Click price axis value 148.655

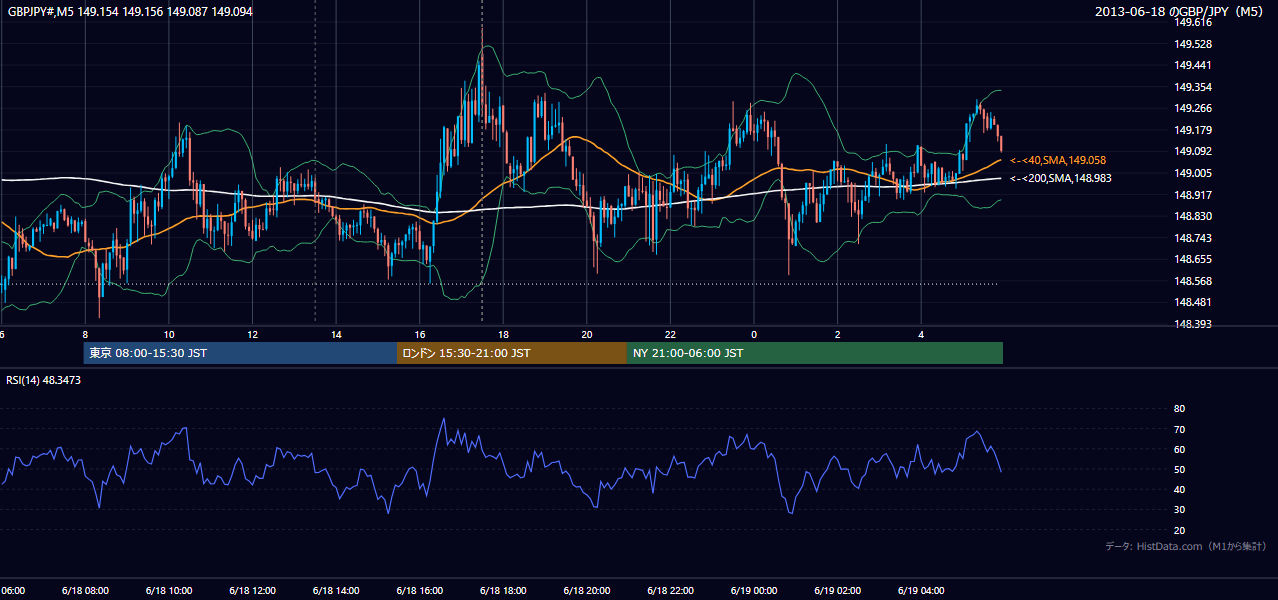(1193, 259)
